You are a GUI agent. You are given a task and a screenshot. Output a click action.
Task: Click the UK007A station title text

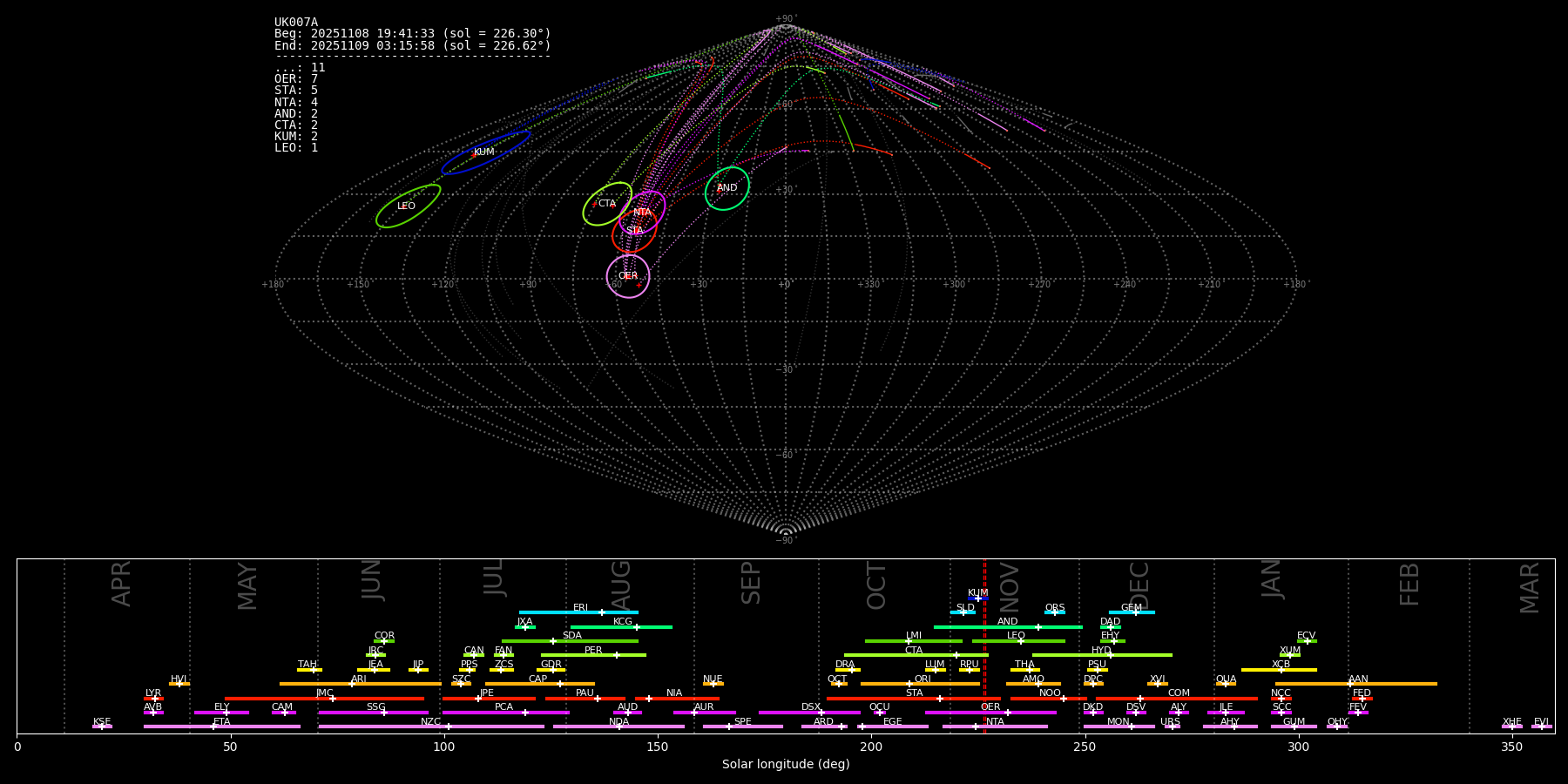point(296,23)
